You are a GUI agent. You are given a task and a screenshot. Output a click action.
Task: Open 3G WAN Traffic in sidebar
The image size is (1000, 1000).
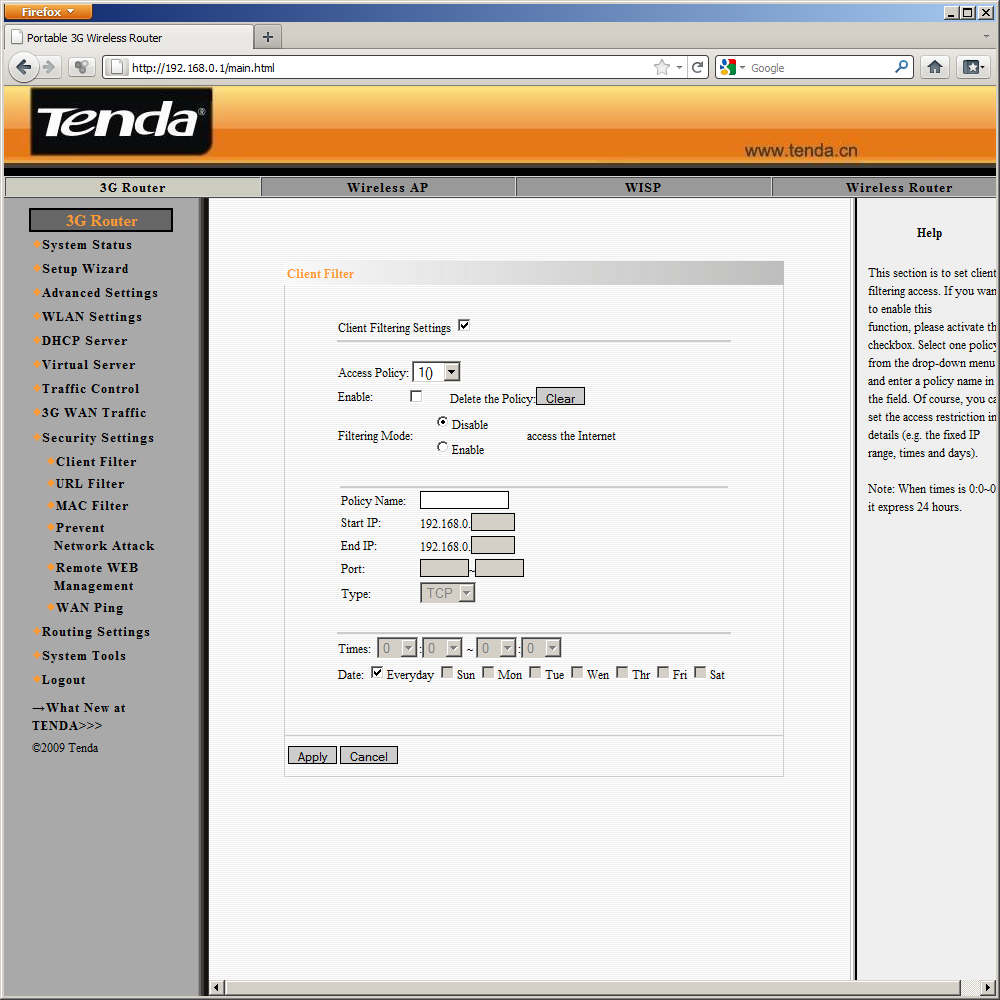pos(94,413)
